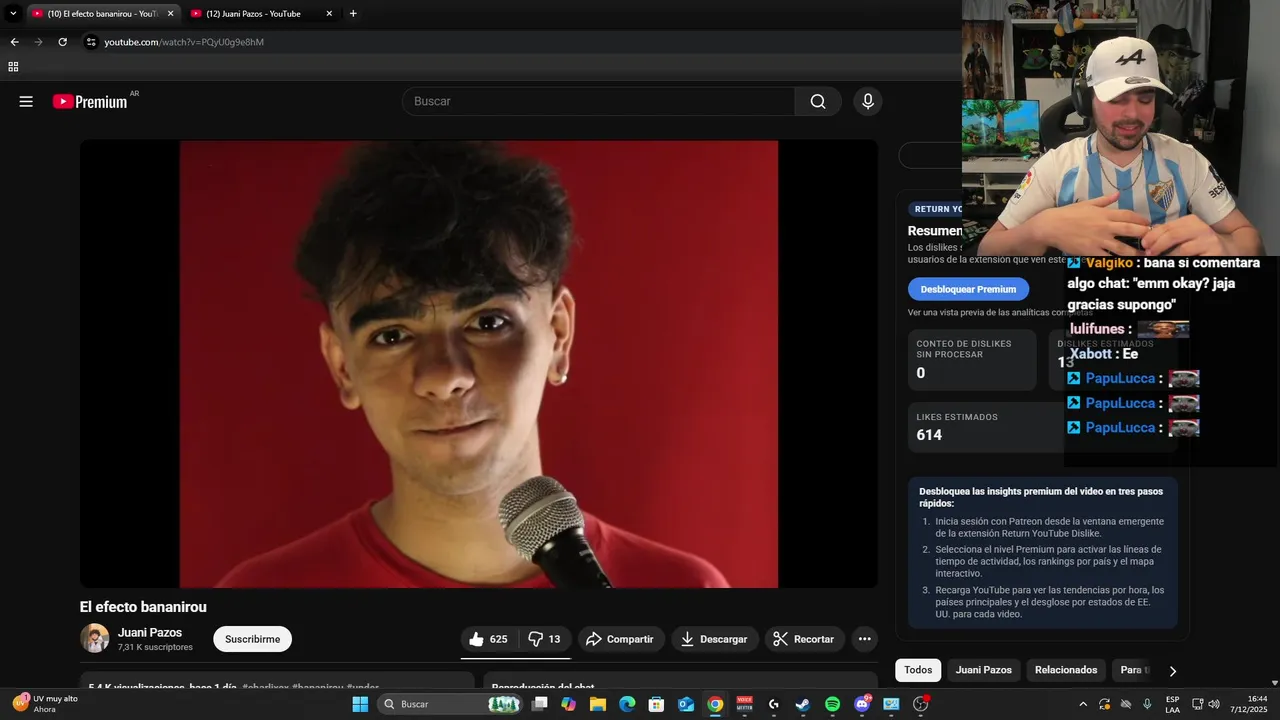Open Logitech G HUB from taskbar
The image size is (1280, 720).
click(x=773, y=704)
